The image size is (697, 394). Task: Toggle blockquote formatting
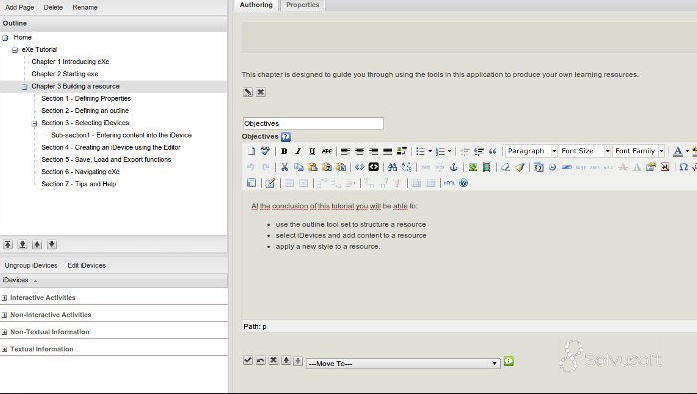click(x=493, y=151)
